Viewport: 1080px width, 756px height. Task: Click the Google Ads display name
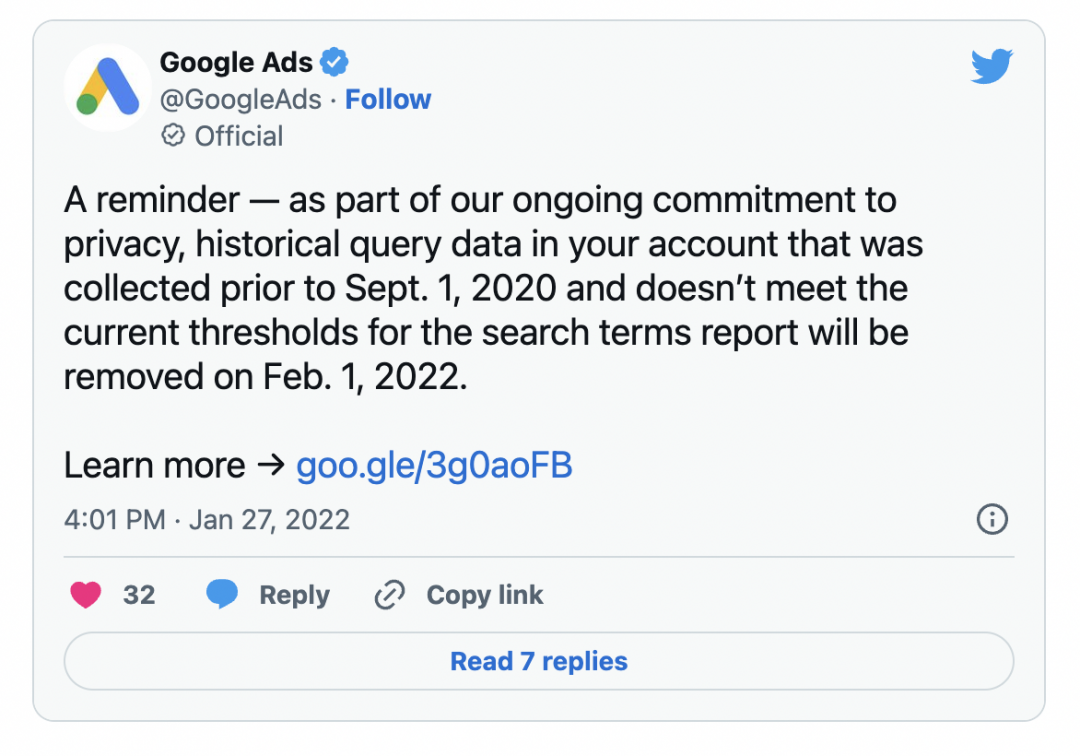tap(236, 62)
